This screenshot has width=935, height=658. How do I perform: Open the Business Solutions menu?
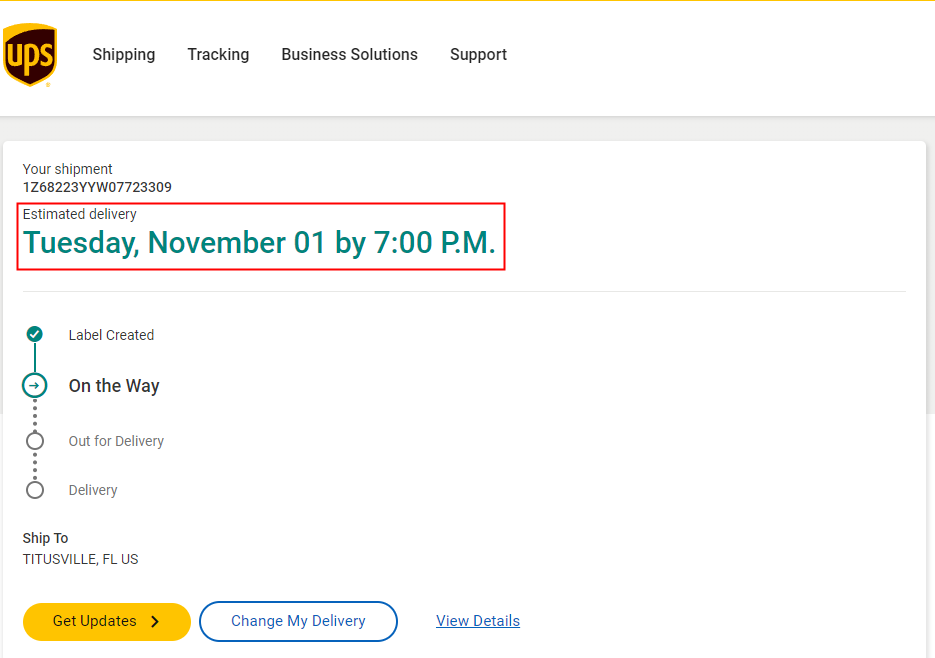(349, 55)
